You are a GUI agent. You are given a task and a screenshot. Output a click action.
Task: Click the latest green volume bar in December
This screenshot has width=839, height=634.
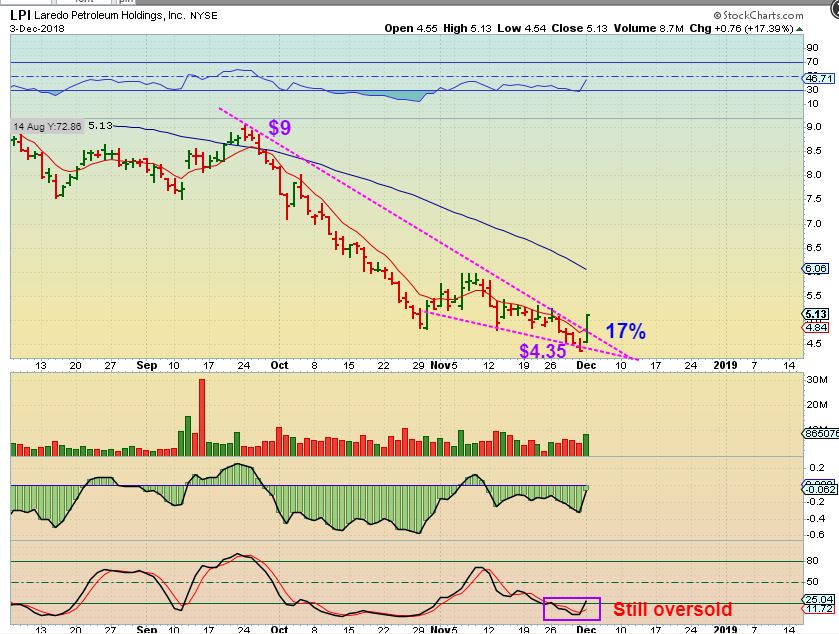[586, 445]
